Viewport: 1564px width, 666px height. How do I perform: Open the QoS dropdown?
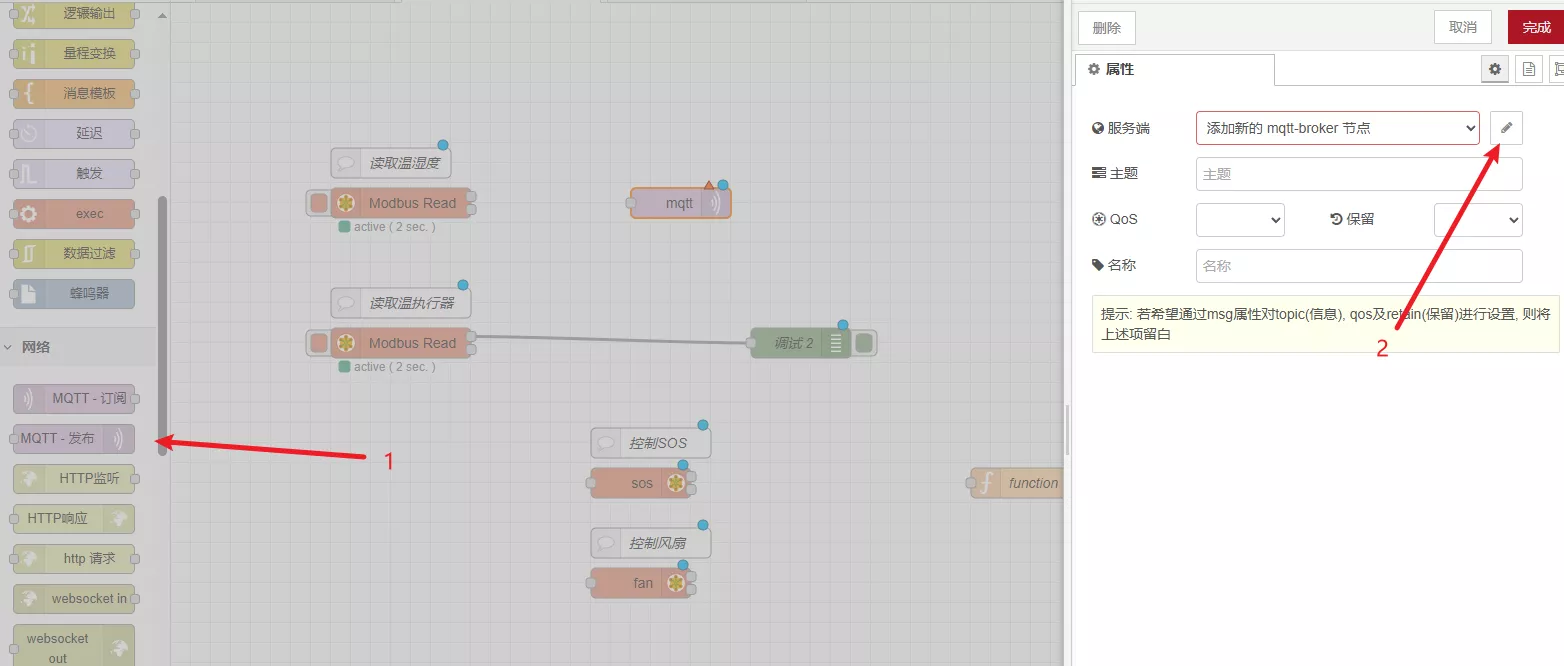(1240, 219)
